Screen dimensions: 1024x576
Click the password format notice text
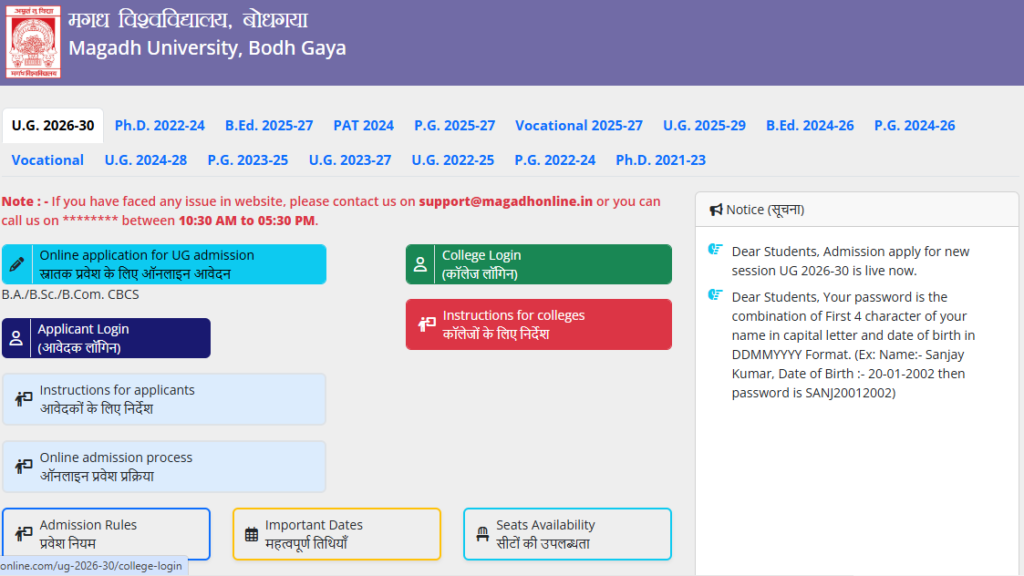854,345
